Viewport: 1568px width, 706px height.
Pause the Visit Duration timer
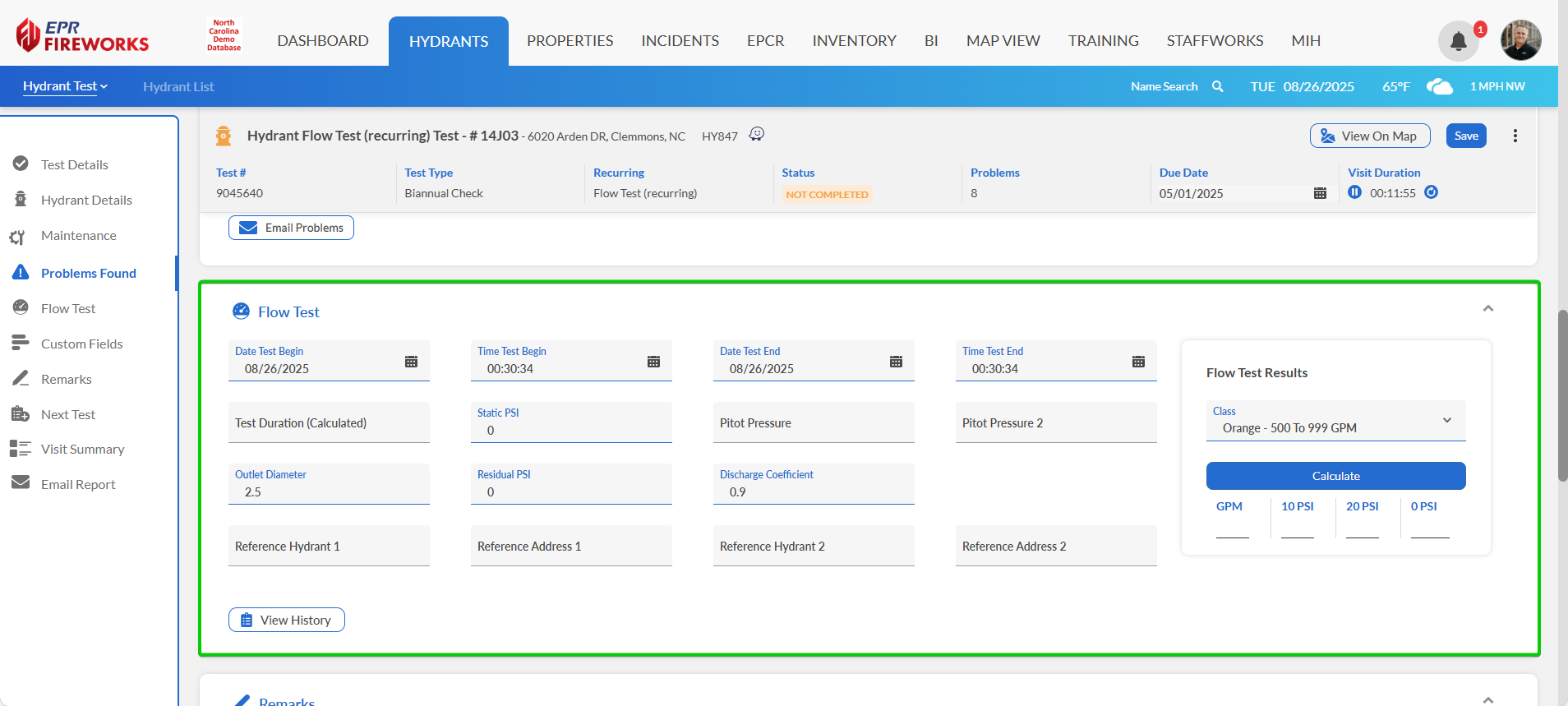(1354, 192)
